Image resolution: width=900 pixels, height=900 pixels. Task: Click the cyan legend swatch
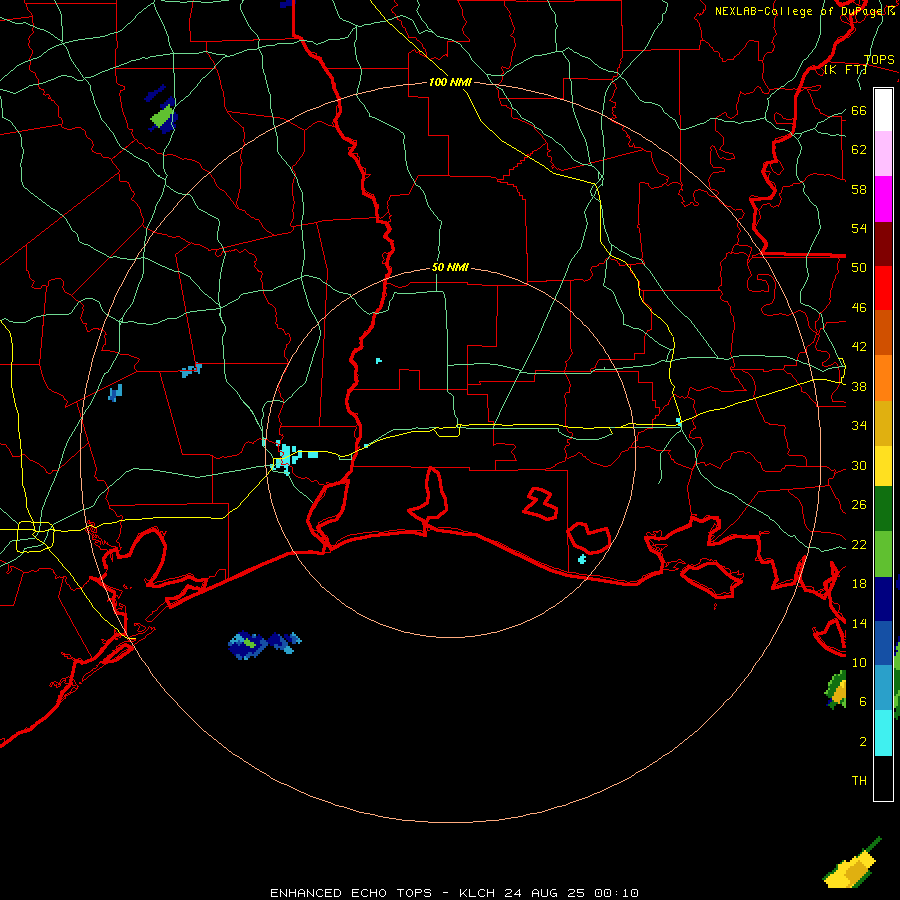coord(883,733)
